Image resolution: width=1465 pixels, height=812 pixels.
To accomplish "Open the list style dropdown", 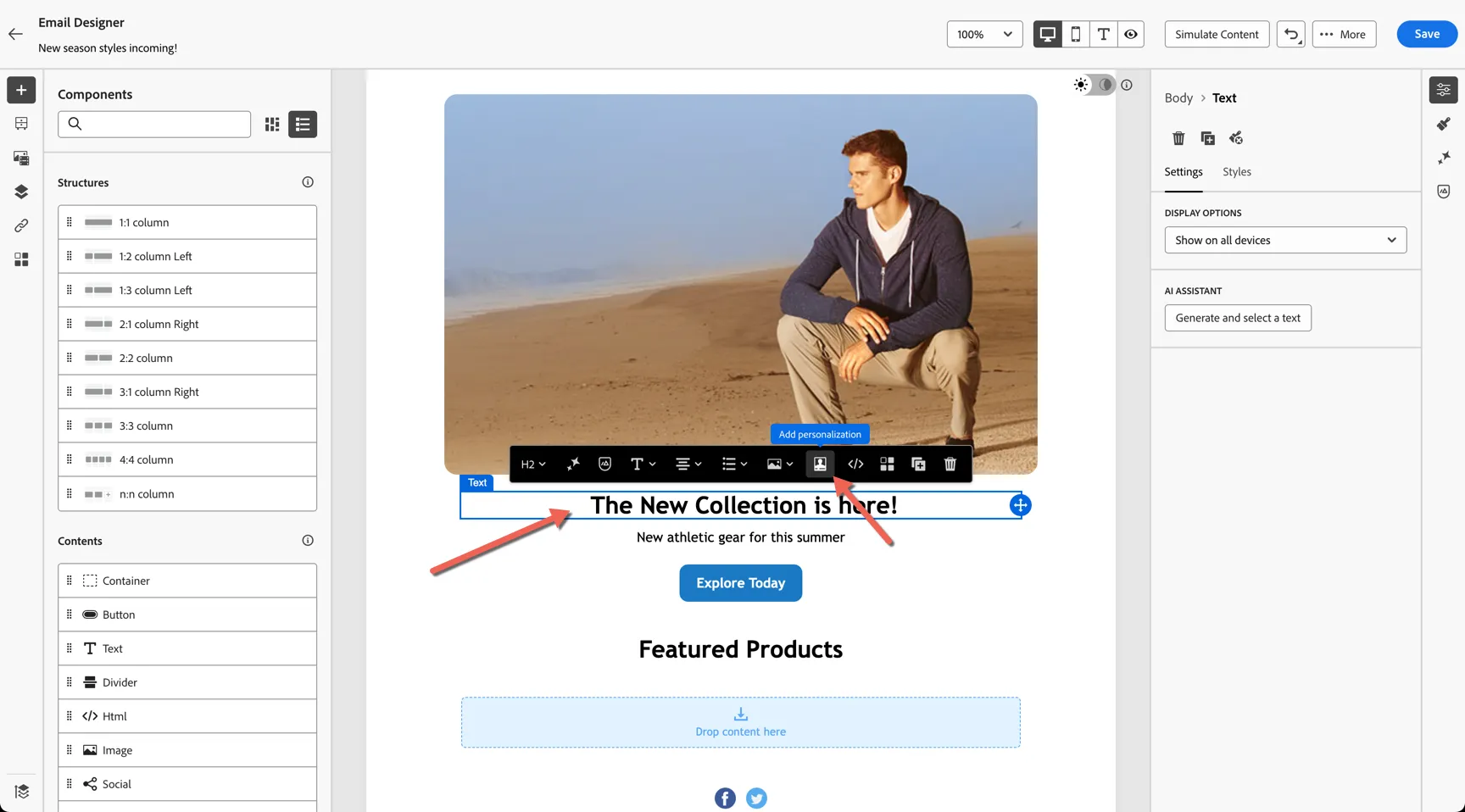I will [734, 464].
